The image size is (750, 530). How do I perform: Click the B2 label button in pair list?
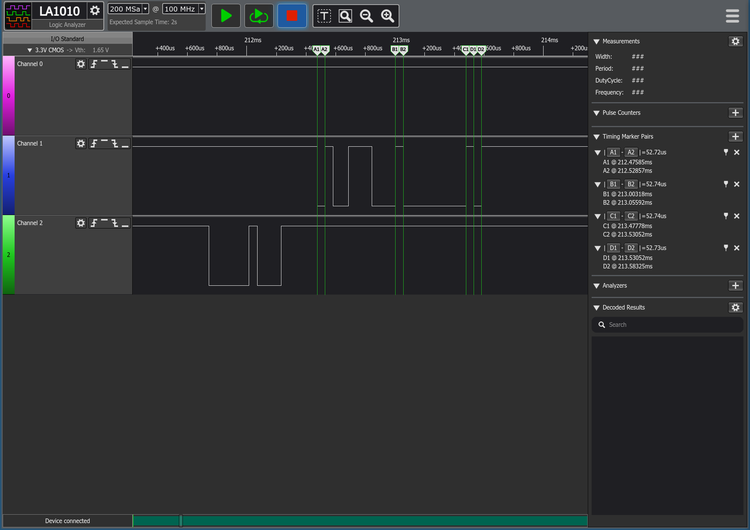[x=631, y=184]
